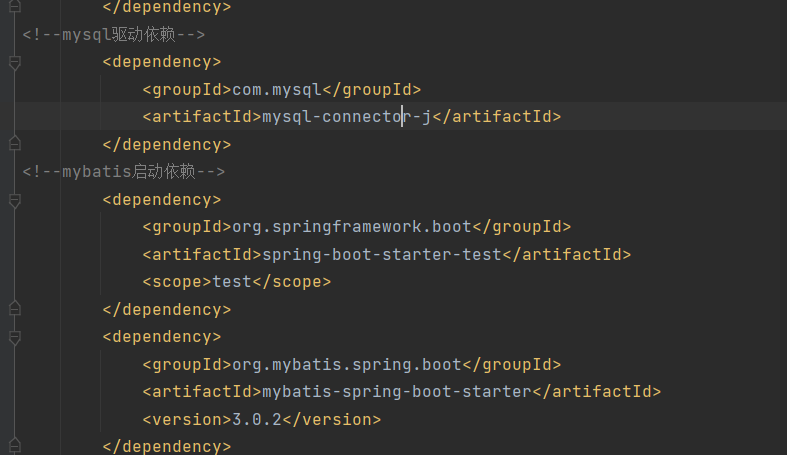Place cursor in spring-boot-starter-test text

point(381,254)
